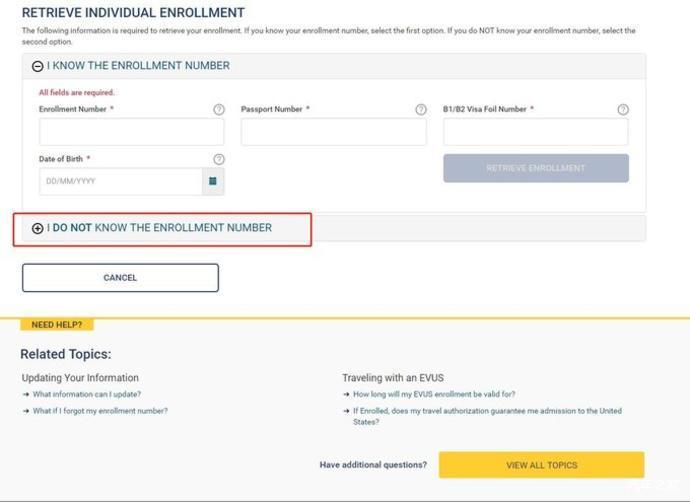Click into the Date of Birth field
The width and height of the screenshot is (690, 502).
click(120, 182)
